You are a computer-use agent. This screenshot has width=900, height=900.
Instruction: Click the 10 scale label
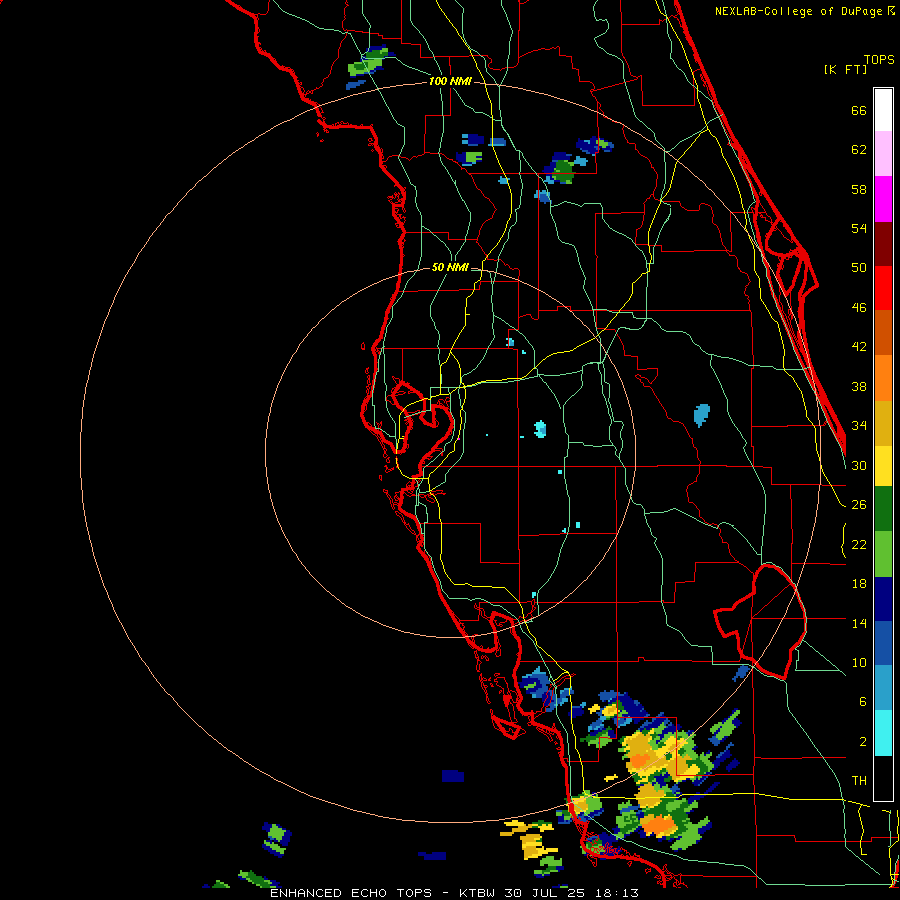click(859, 663)
